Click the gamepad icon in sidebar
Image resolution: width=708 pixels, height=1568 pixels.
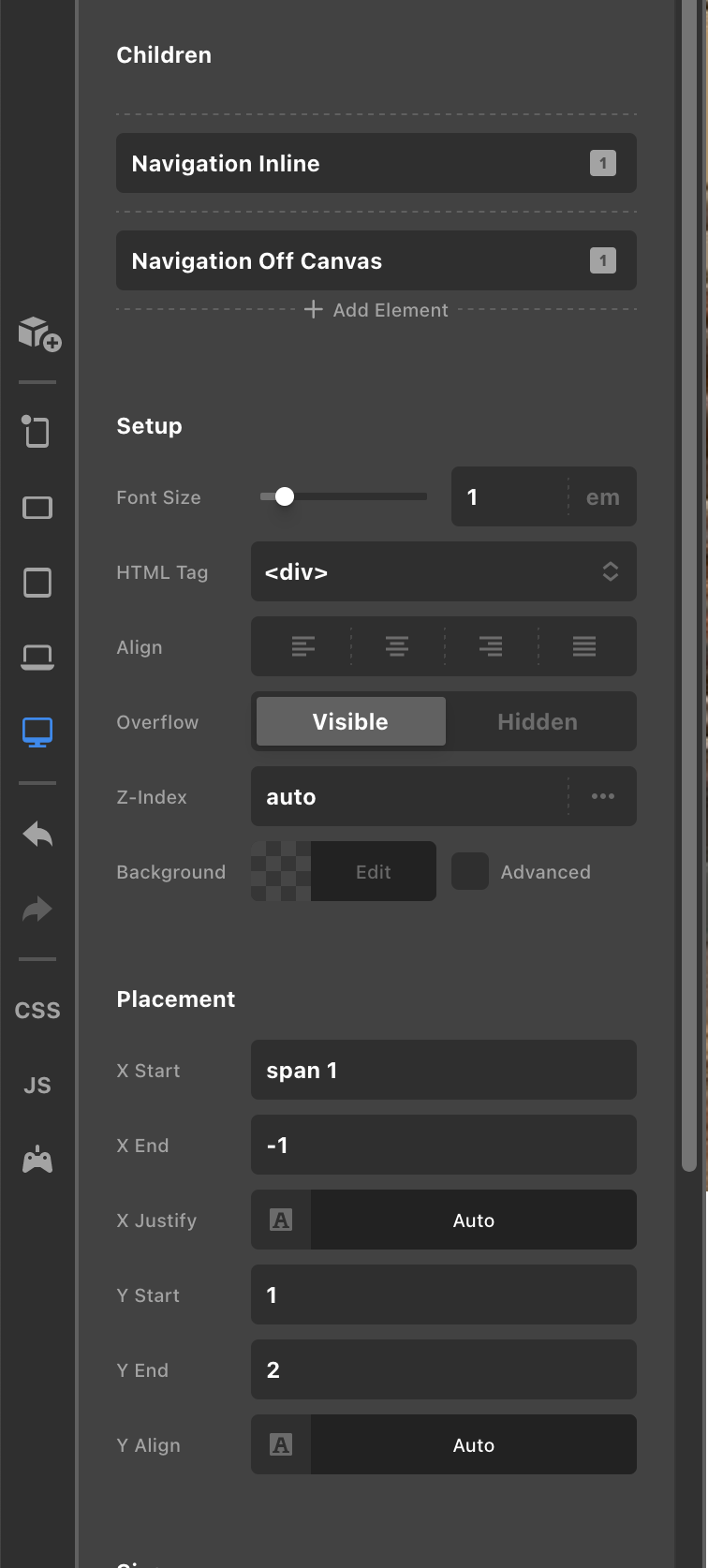(37, 1161)
